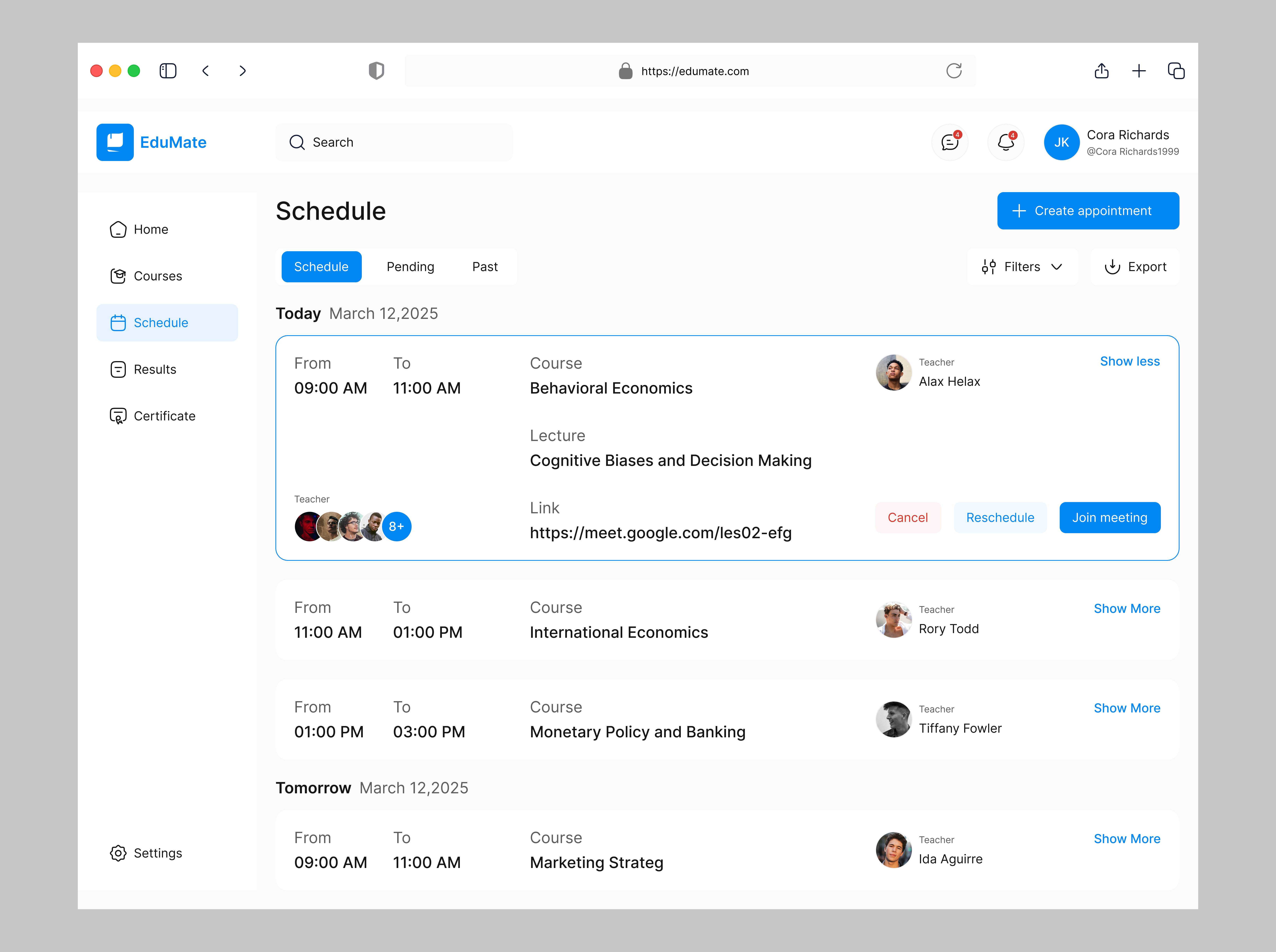This screenshot has height=952, width=1276.
Task: Click browser sidebar toggle icon
Action: click(168, 71)
